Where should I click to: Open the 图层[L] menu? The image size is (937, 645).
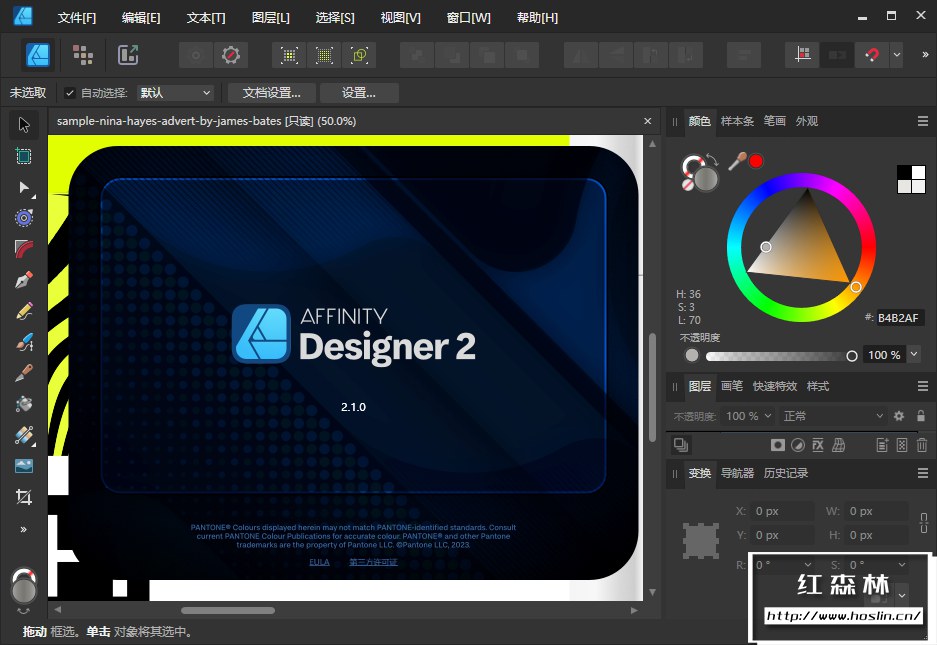tap(270, 18)
